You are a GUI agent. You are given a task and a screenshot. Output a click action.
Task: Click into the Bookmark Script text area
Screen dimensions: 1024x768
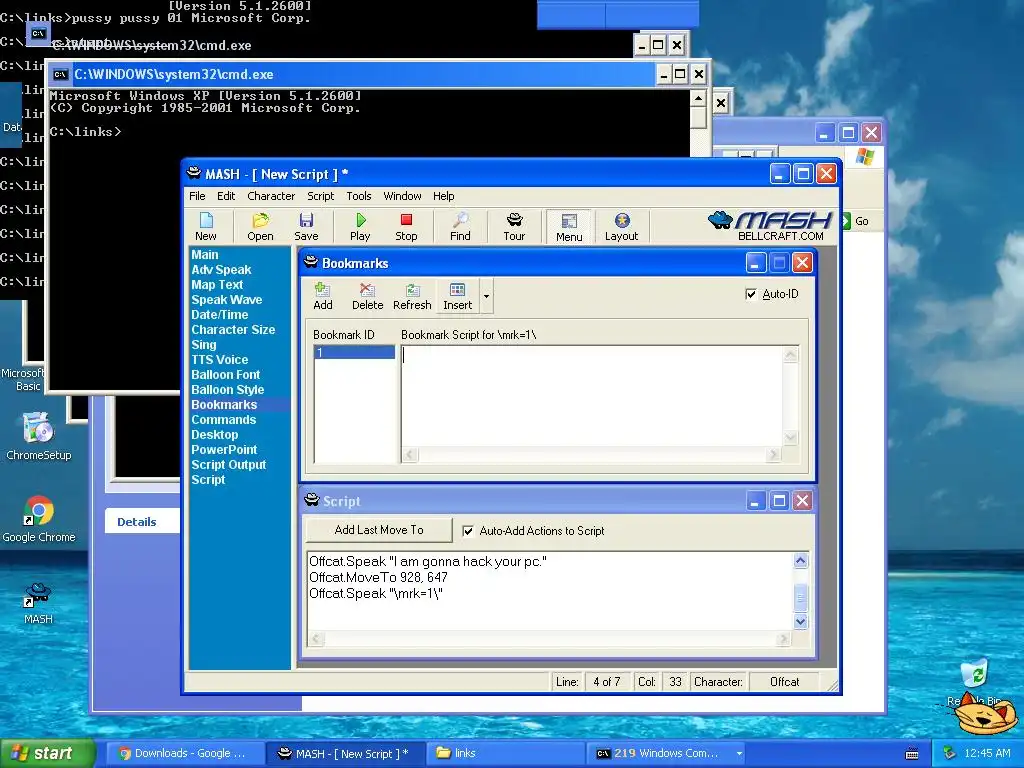593,396
